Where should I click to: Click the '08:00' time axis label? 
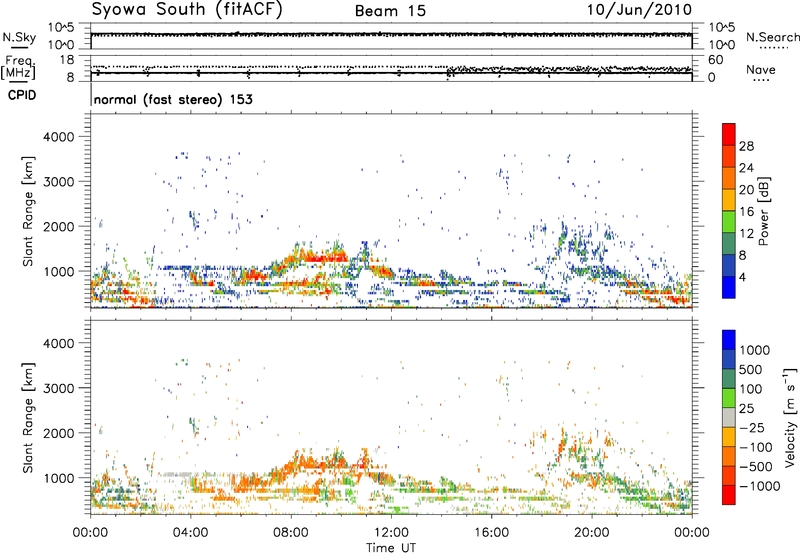(x=291, y=533)
